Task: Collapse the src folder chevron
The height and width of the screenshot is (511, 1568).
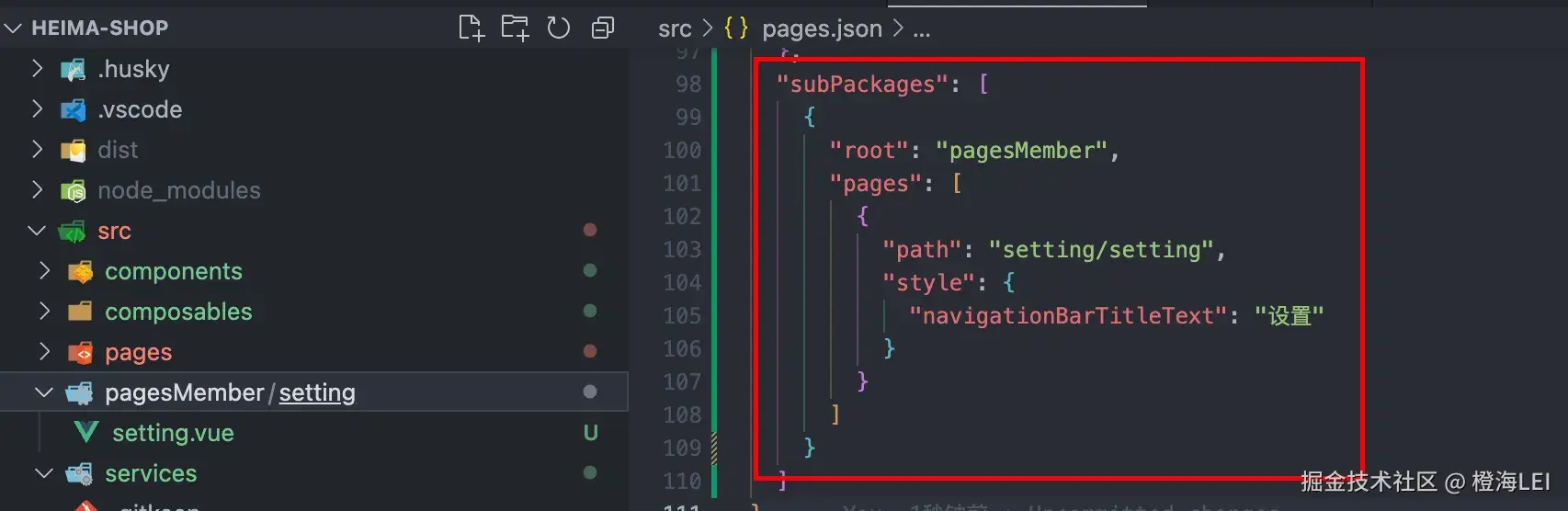Action: tap(37, 231)
